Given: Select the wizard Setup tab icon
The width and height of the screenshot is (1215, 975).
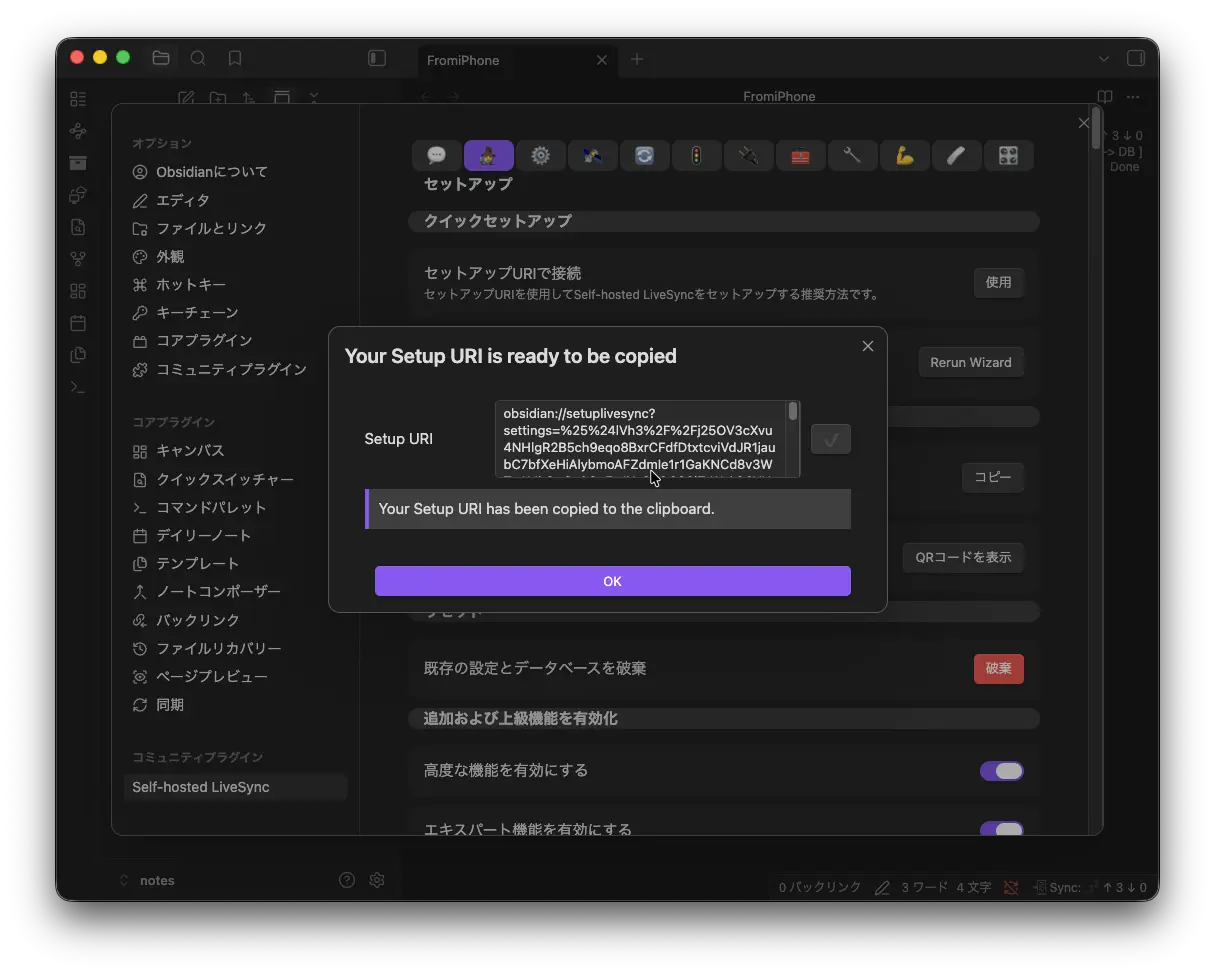Looking at the screenshot, I should [489, 155].
